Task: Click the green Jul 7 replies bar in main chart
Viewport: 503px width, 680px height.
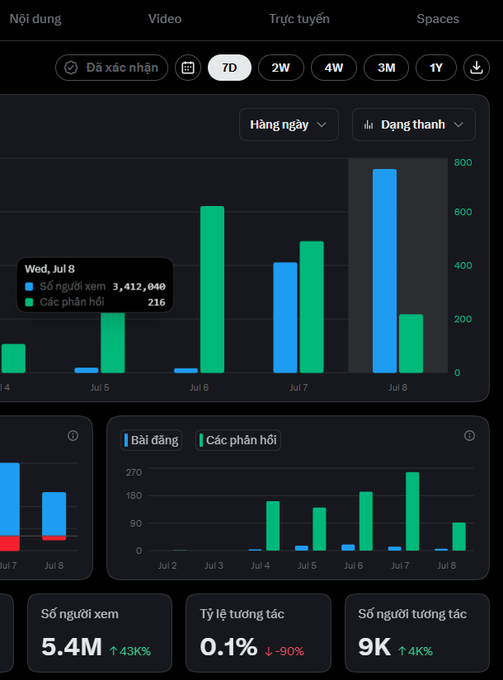Action: (x=312, y=307)
